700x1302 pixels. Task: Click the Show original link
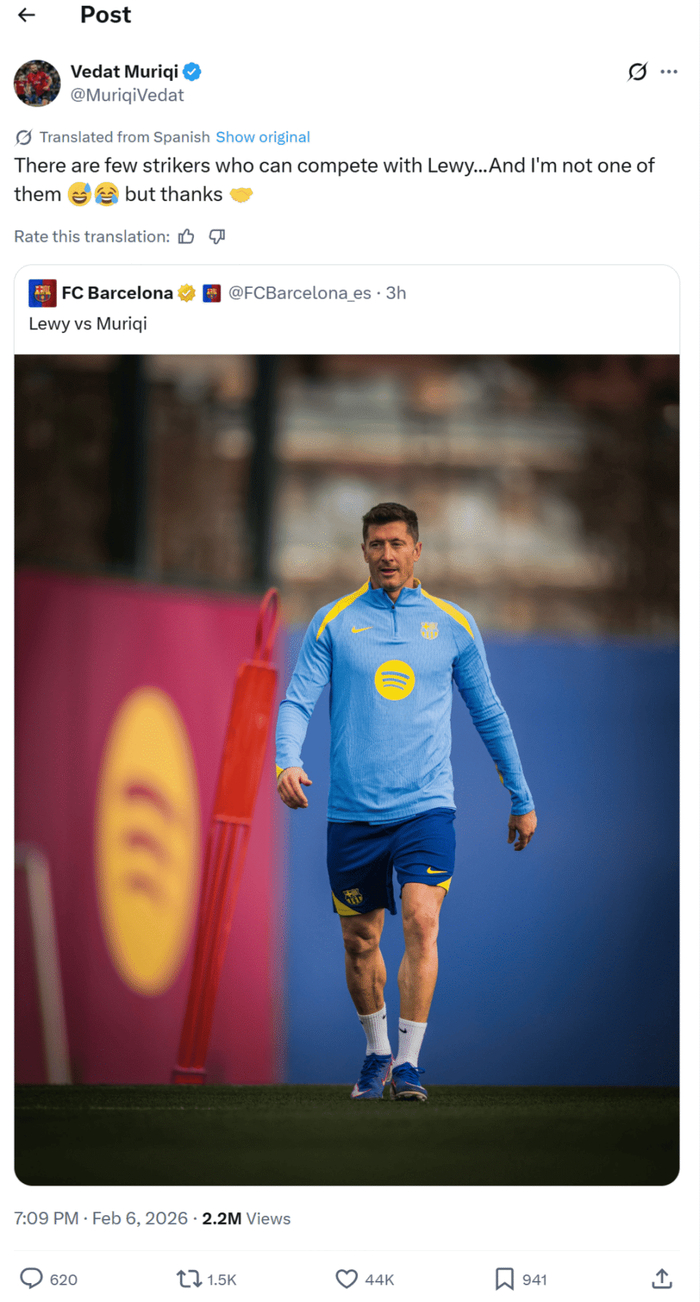[x=263, y=137]
